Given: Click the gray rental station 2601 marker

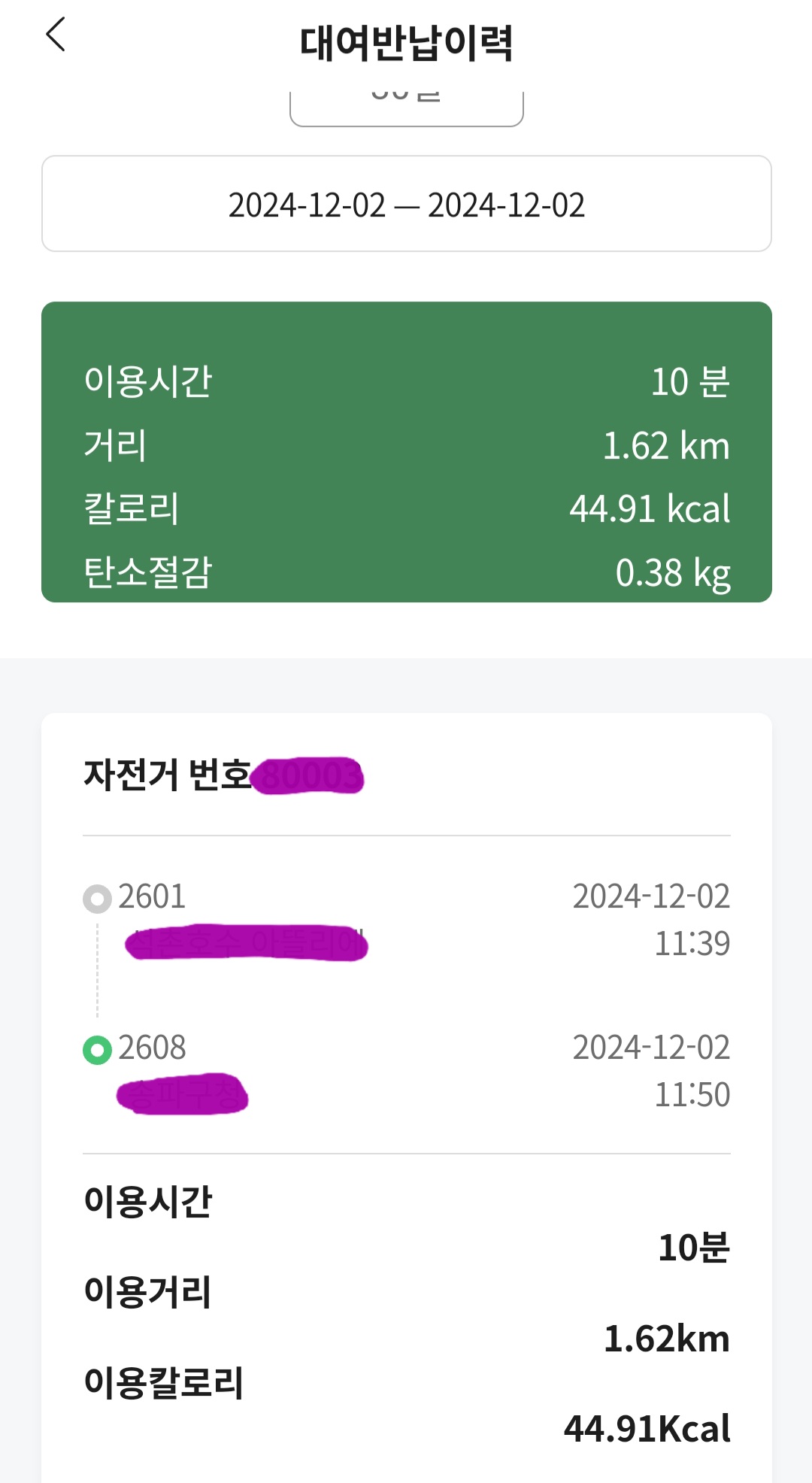Looking at the screenshot, I should coord(97,898).
